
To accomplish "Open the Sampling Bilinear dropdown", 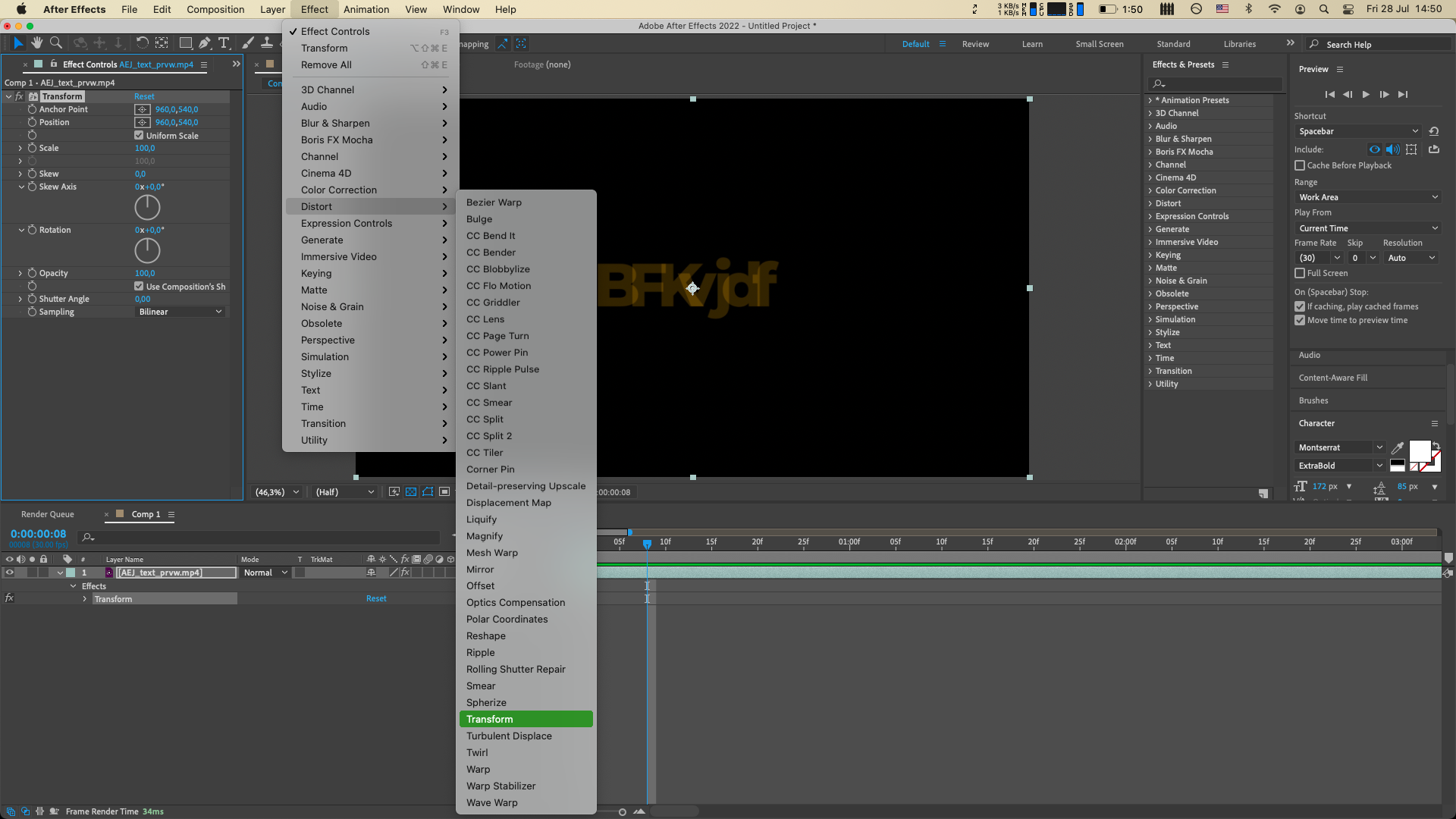I will pos(180,312).
